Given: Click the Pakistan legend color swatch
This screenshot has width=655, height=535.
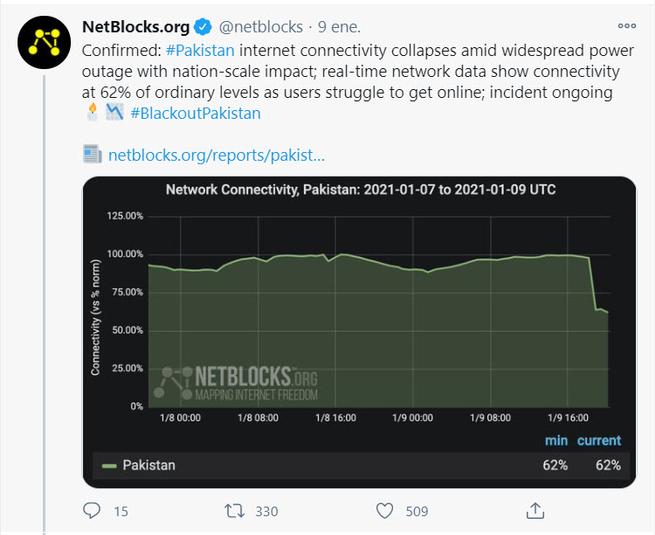Looking at the screenshot, I should [x=109, y=465].
